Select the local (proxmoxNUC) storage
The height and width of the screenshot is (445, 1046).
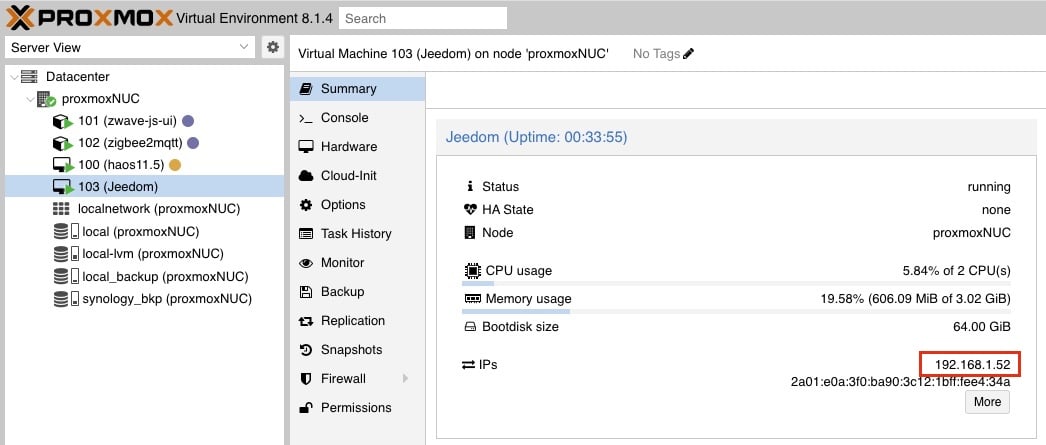[141, 232]
